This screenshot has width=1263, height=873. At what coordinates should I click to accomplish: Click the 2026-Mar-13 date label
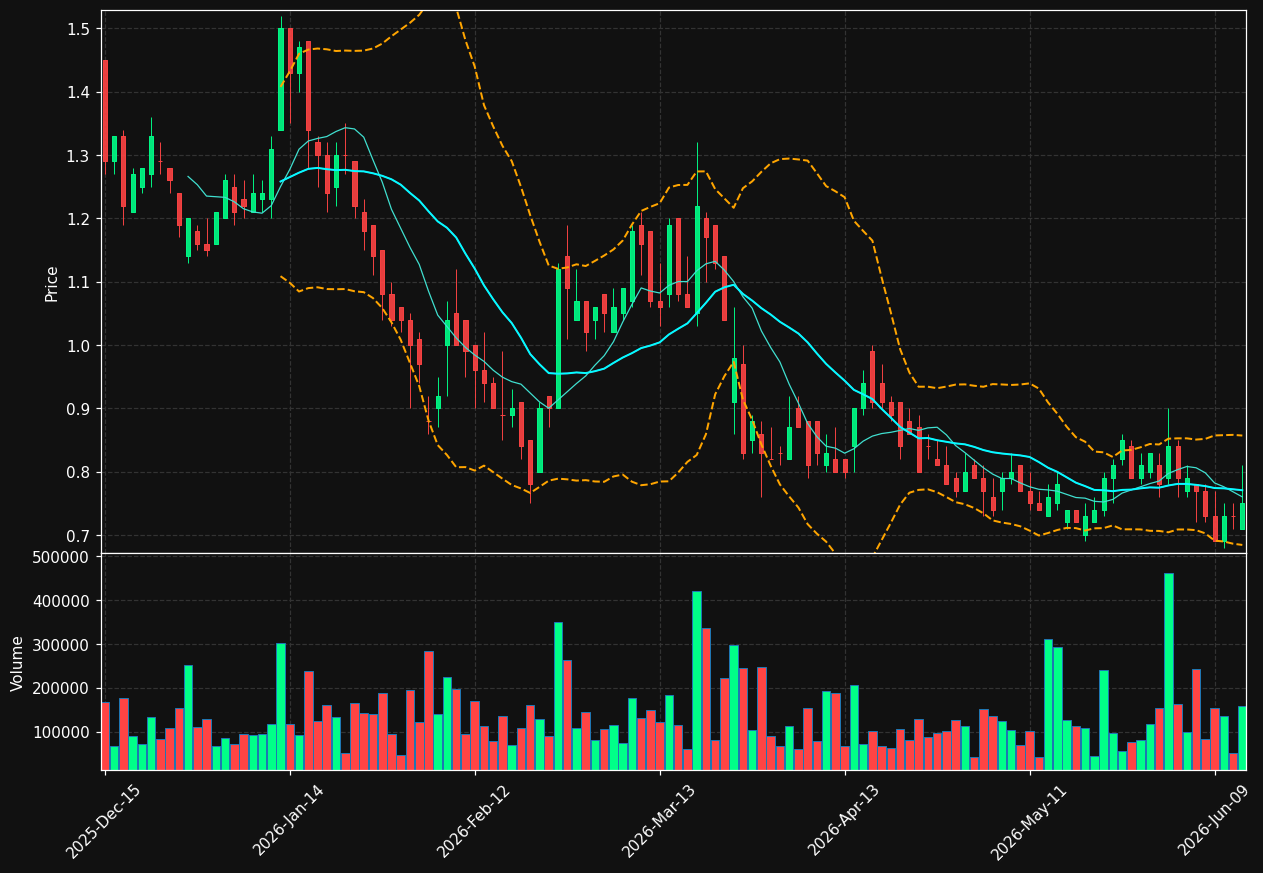click(x=658, y=821)
